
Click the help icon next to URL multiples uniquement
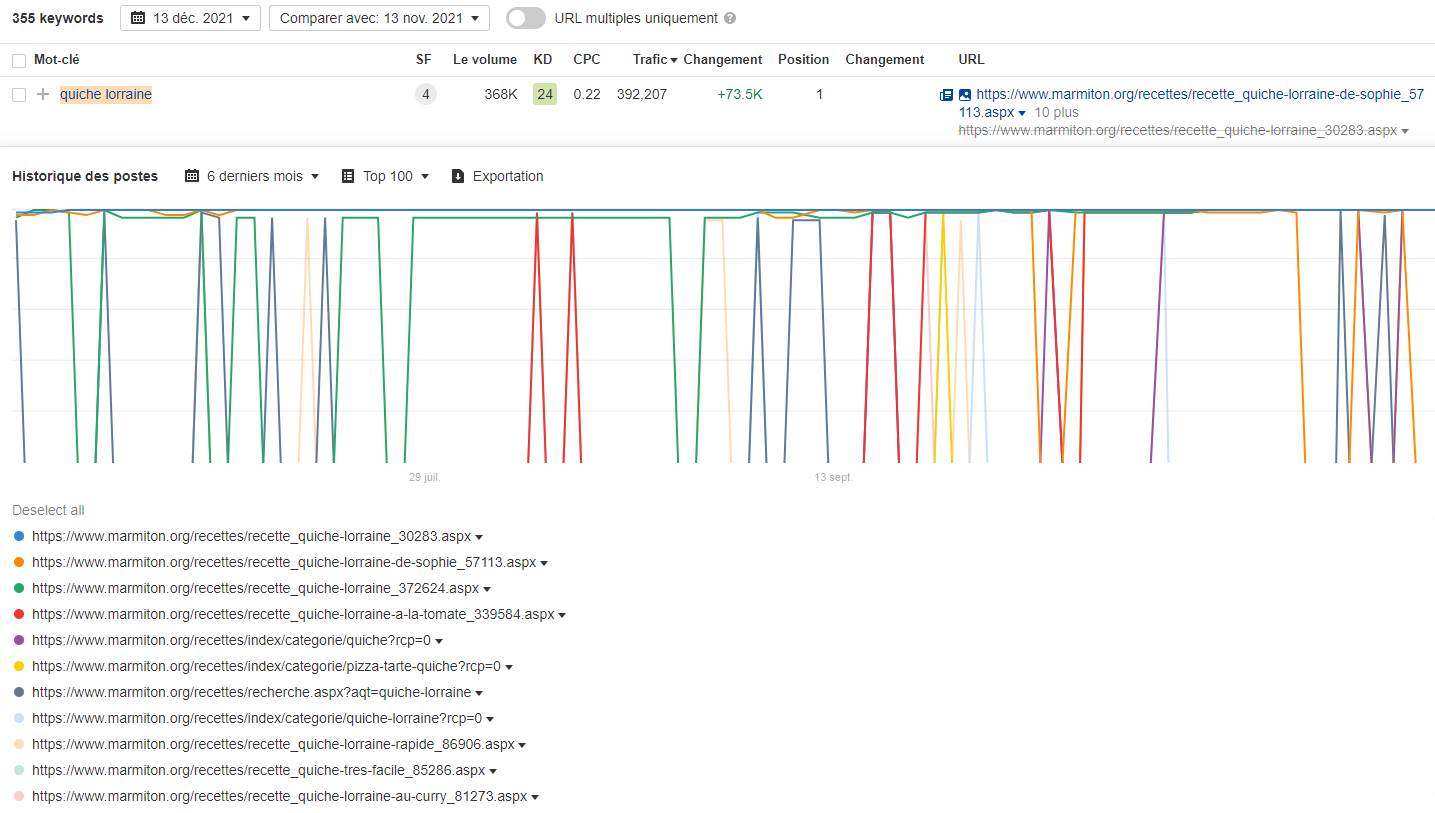[x=730, y=18]
